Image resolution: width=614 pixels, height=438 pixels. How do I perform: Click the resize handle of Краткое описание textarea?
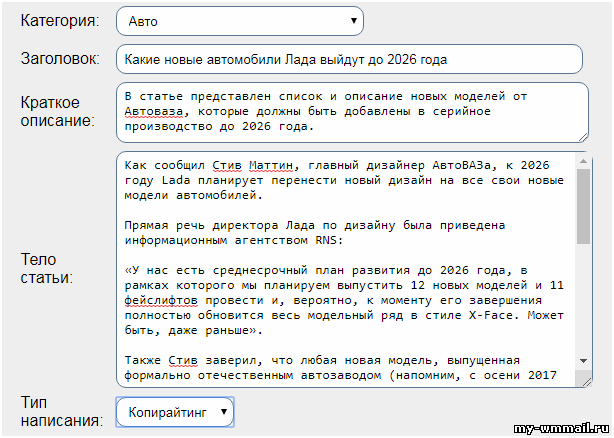[583, 137]
